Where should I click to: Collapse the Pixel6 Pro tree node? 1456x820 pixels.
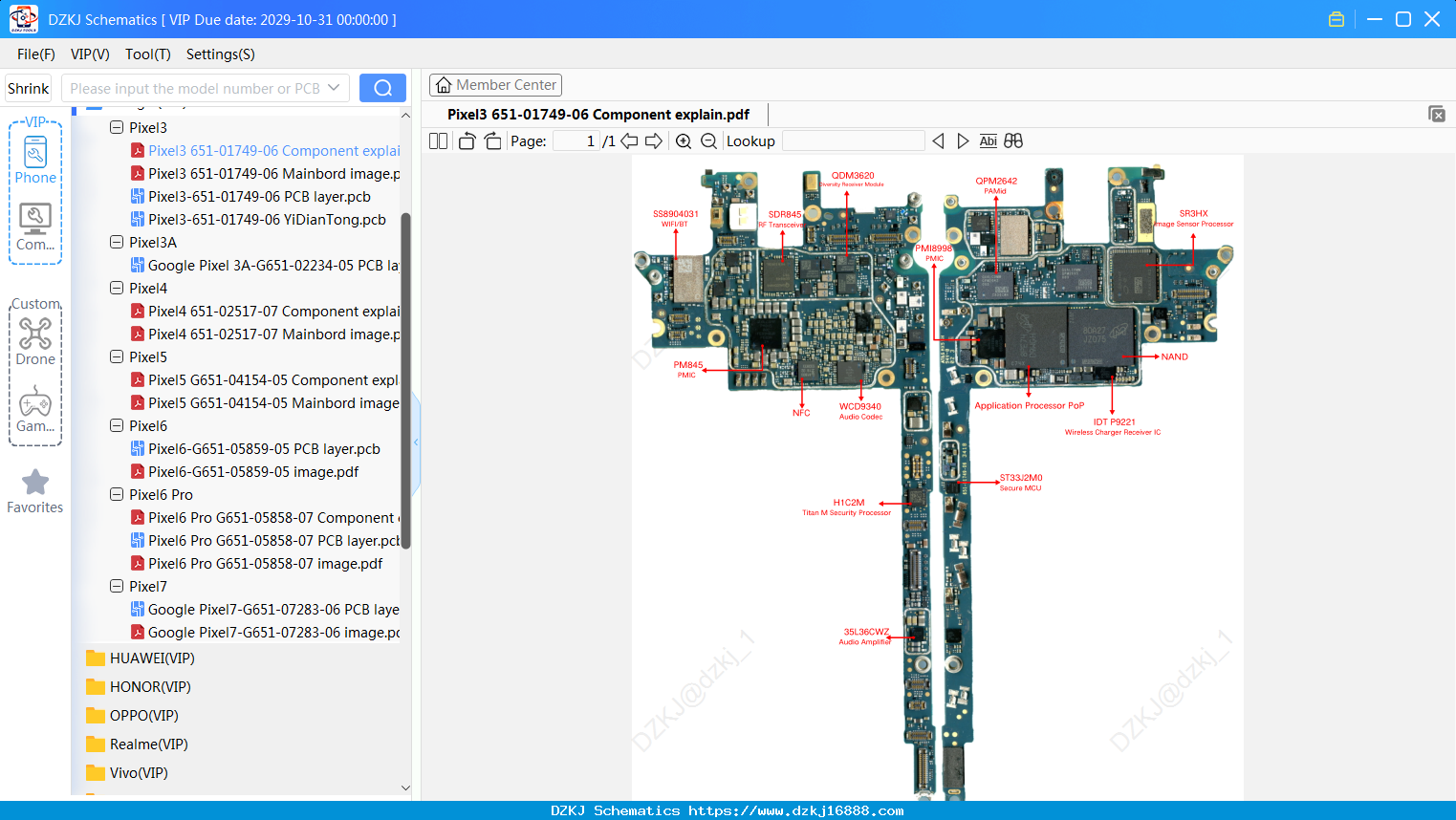pyautogui.click(x=117, y=495)
